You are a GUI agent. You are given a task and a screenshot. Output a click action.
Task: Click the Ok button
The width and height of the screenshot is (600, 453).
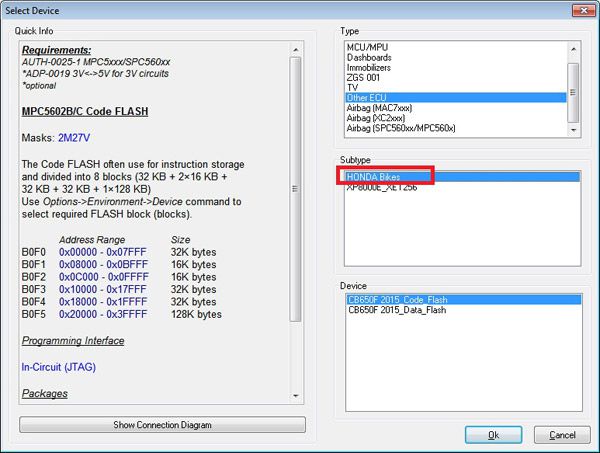tap(493, 434)
